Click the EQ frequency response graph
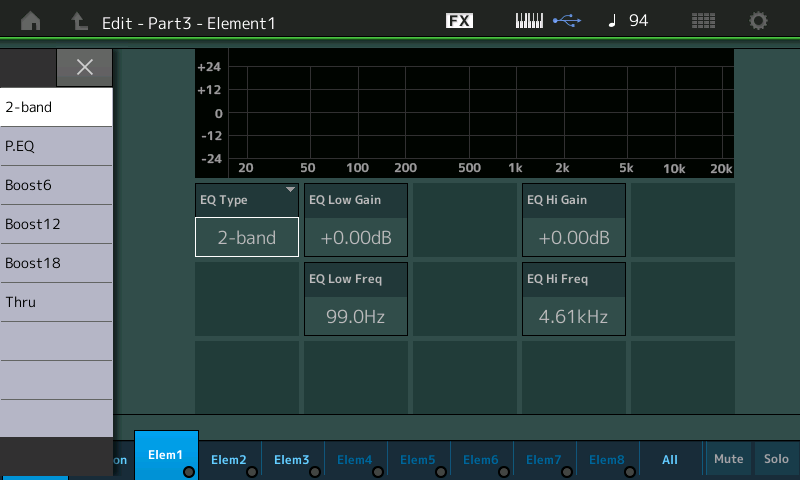Screen dimensions: 800x480 [464, 113]
